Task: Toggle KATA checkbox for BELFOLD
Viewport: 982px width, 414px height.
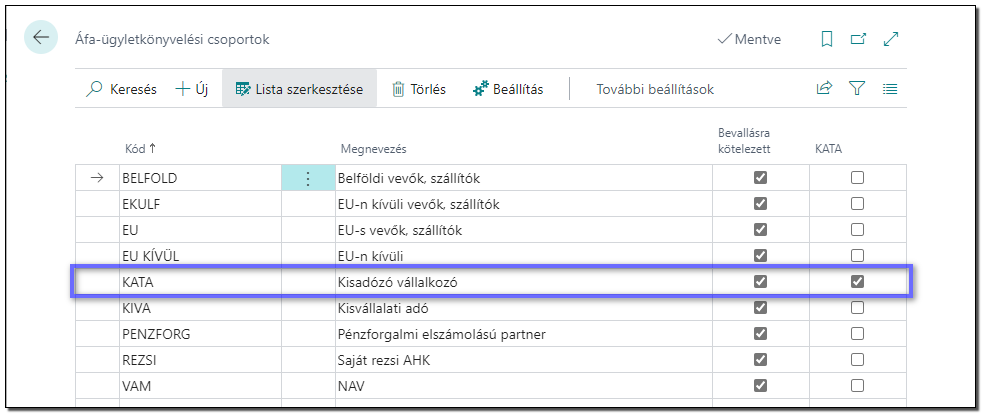Action: [x=857, y=178]
